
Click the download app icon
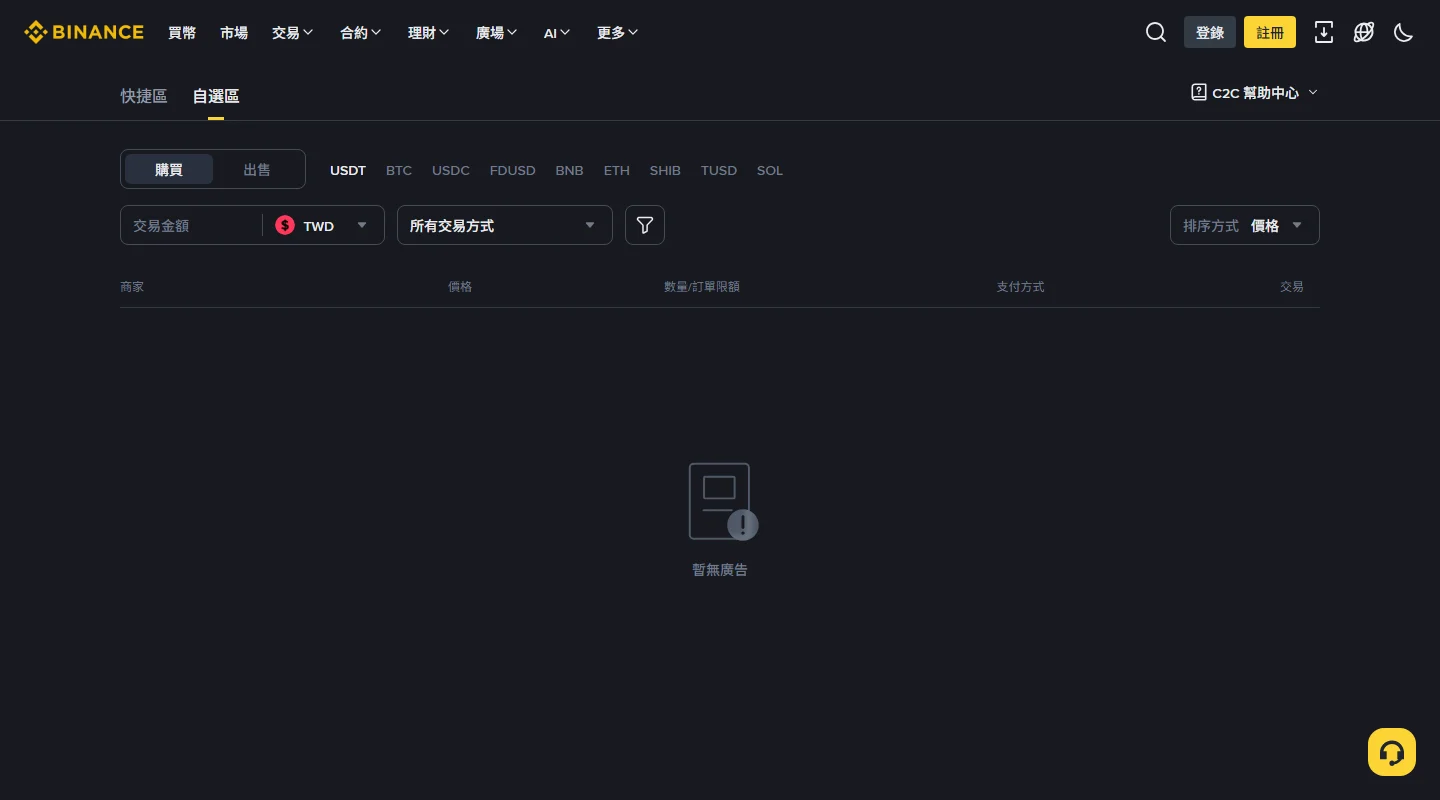[x=1324, y=32]
